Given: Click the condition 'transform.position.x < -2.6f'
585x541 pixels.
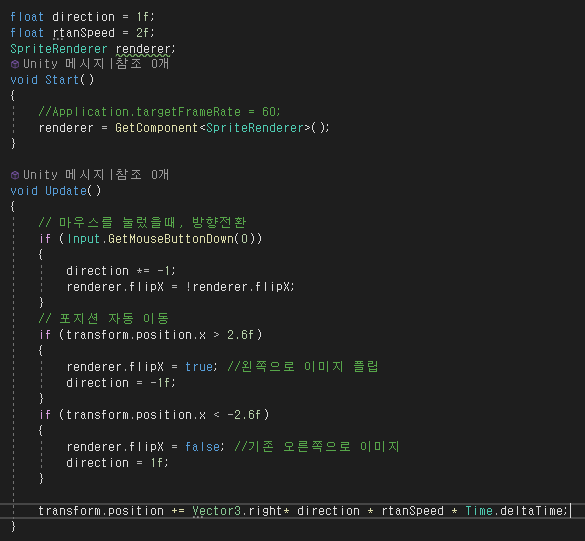Looking at the screenshot, I should [164, 415].
